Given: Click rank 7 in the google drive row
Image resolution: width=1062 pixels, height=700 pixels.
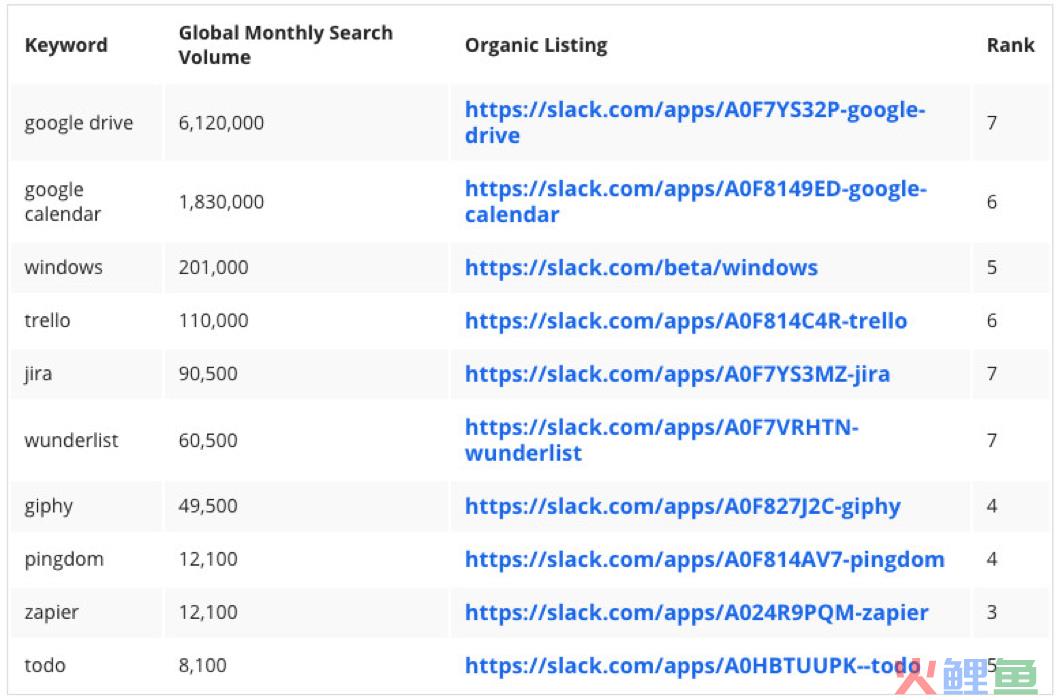Looking at the screenshot, I should coord(992,123).
